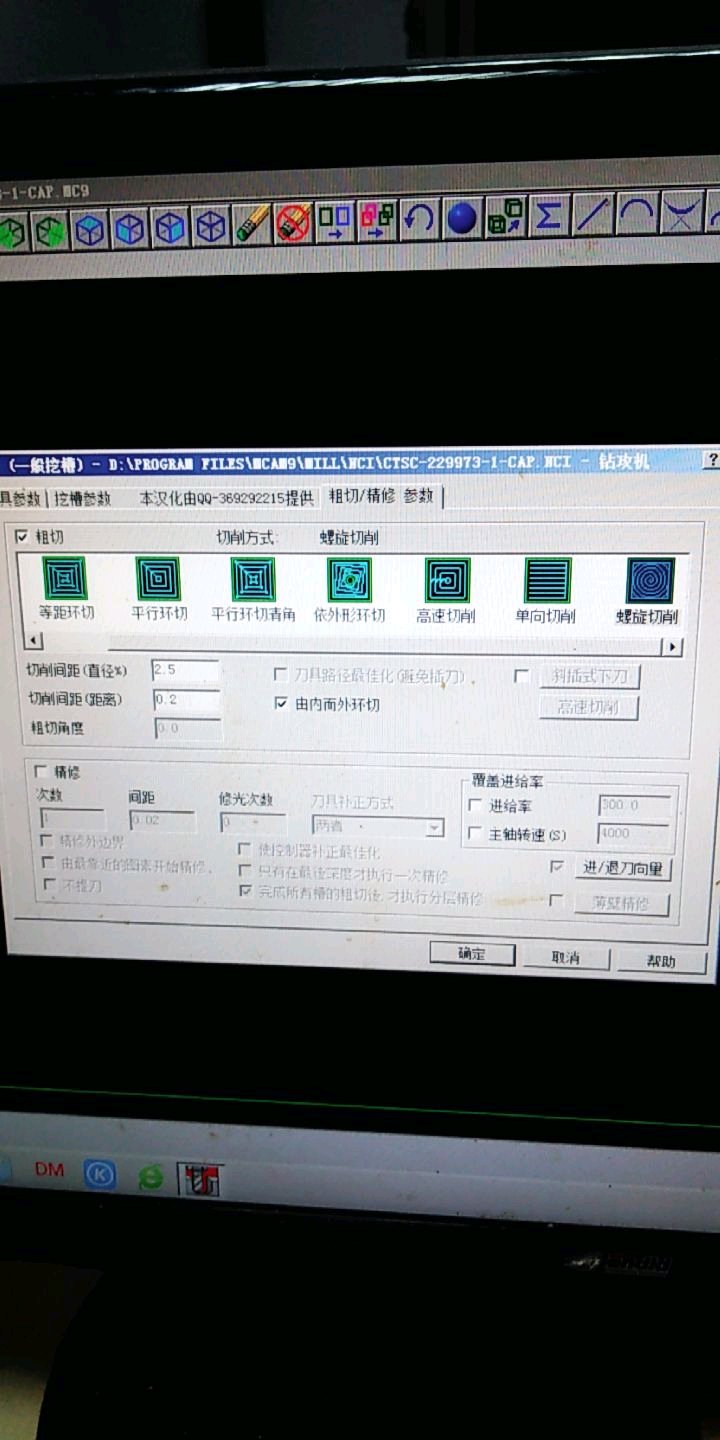720x1440 pixels.
Task: Click the blue shading sphere toolbar icon
Action: (x=461, y=219)
